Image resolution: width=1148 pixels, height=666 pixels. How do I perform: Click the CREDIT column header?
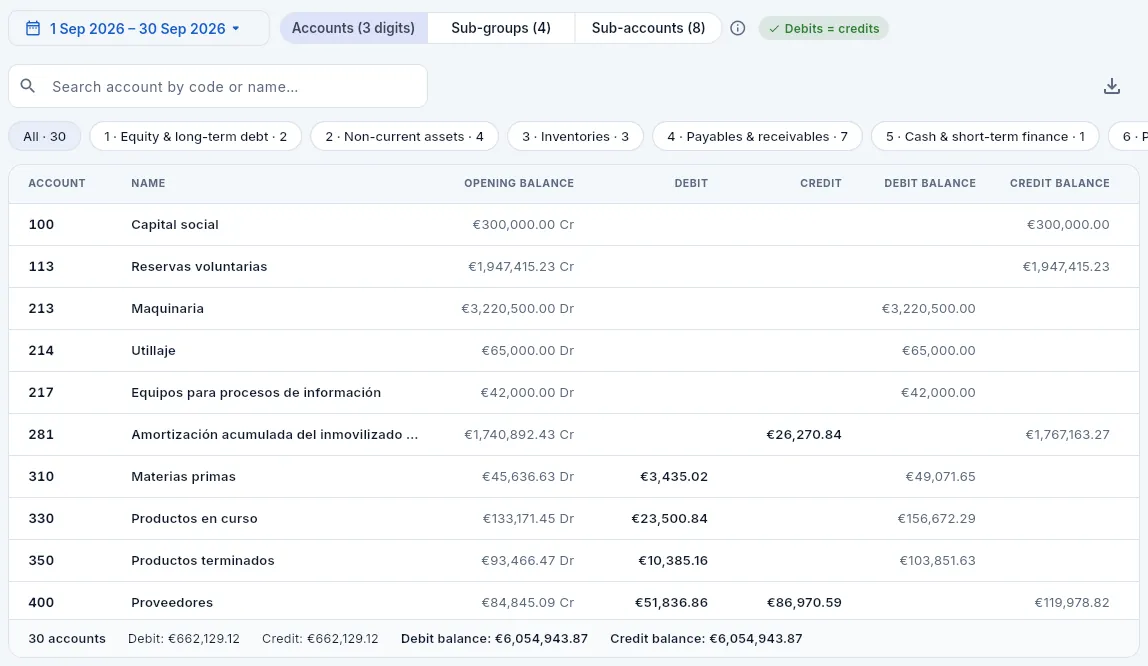(821, 183)
